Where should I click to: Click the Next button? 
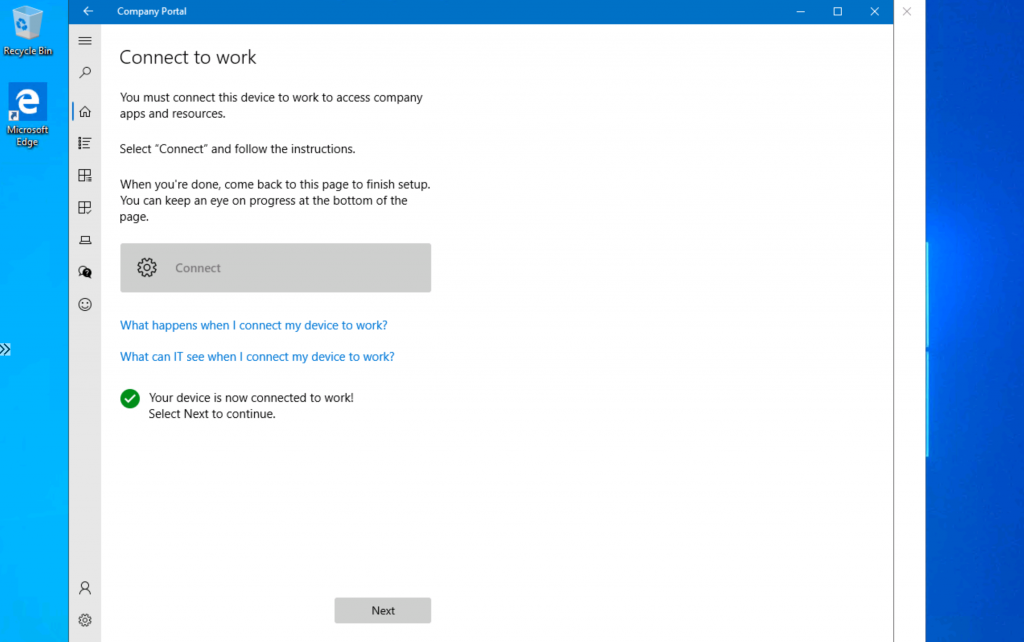383,611
